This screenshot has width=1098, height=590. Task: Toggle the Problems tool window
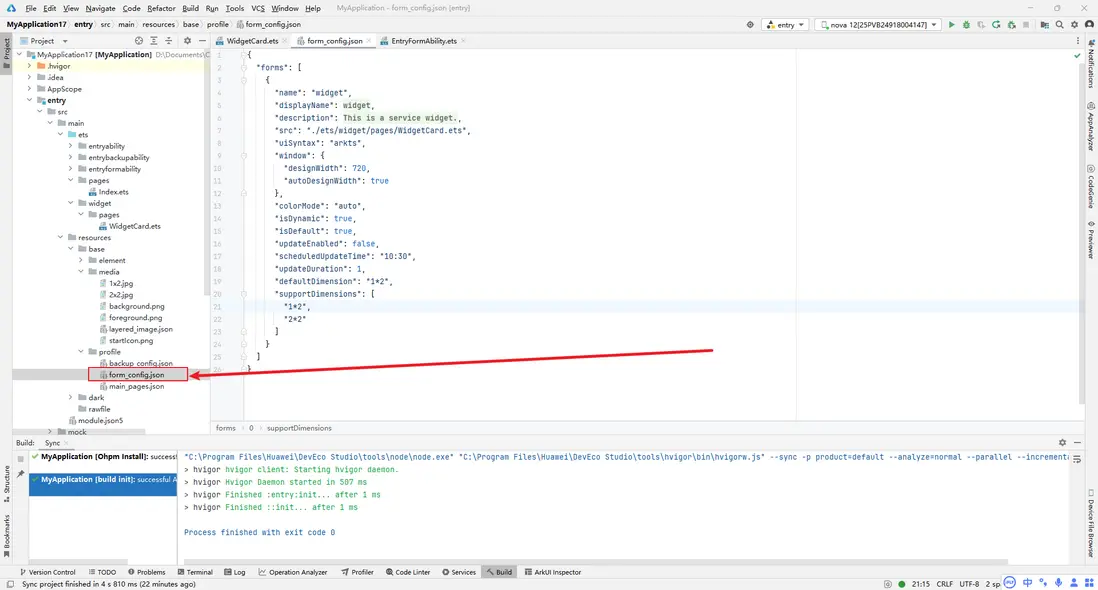click(146, 572)
